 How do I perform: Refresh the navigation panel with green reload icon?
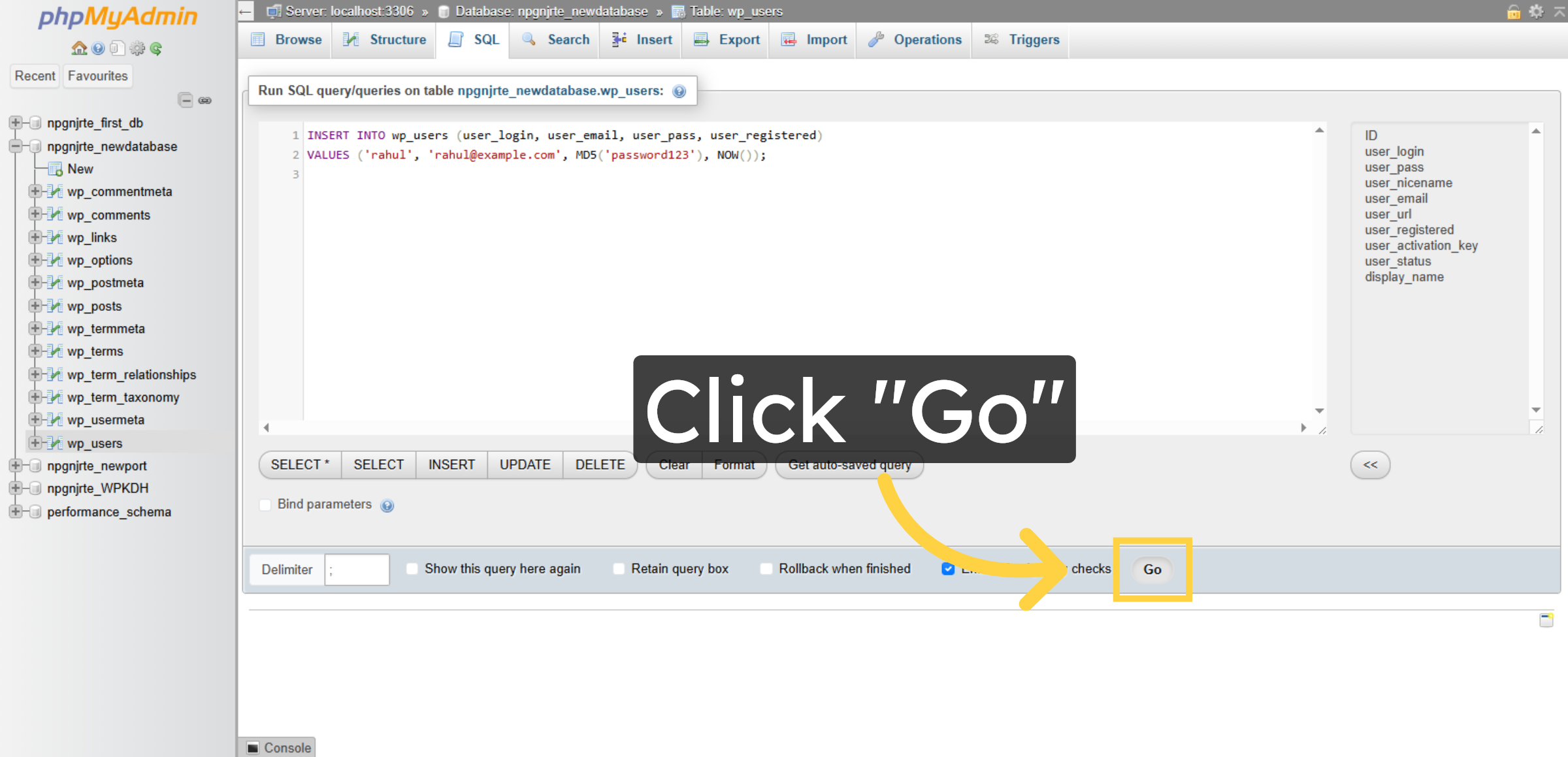pos(155,48)
